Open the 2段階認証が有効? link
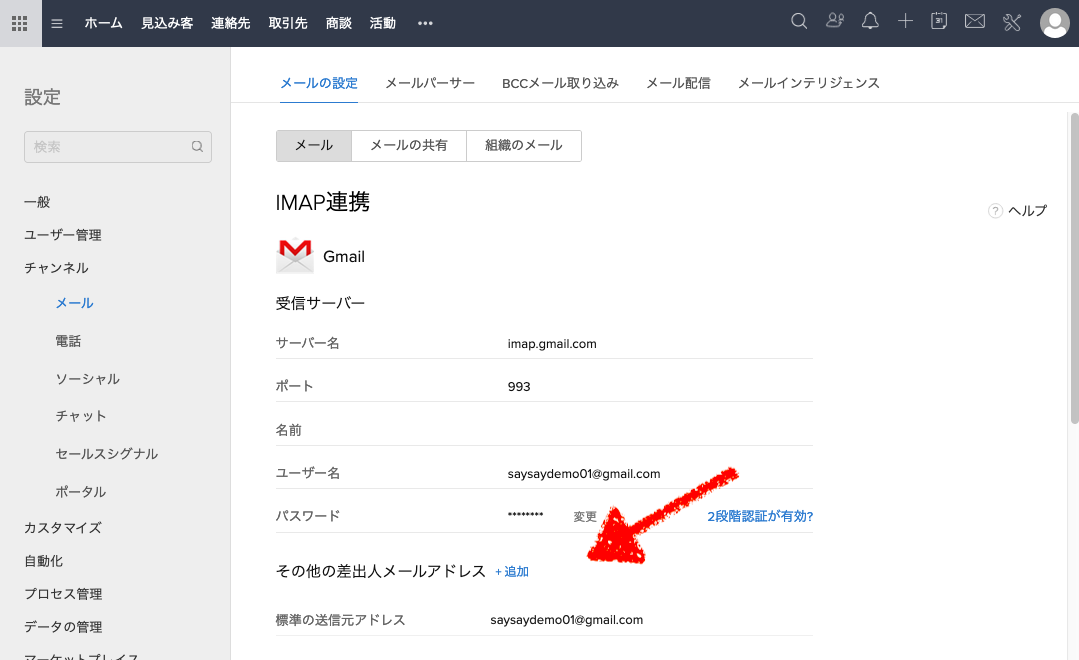The image size is (1079, 660). point(761,516)
